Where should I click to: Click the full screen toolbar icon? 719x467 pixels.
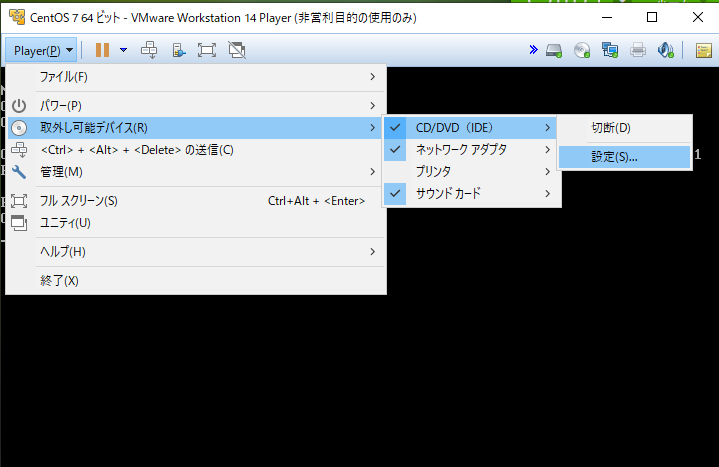[x=207, y=50]
